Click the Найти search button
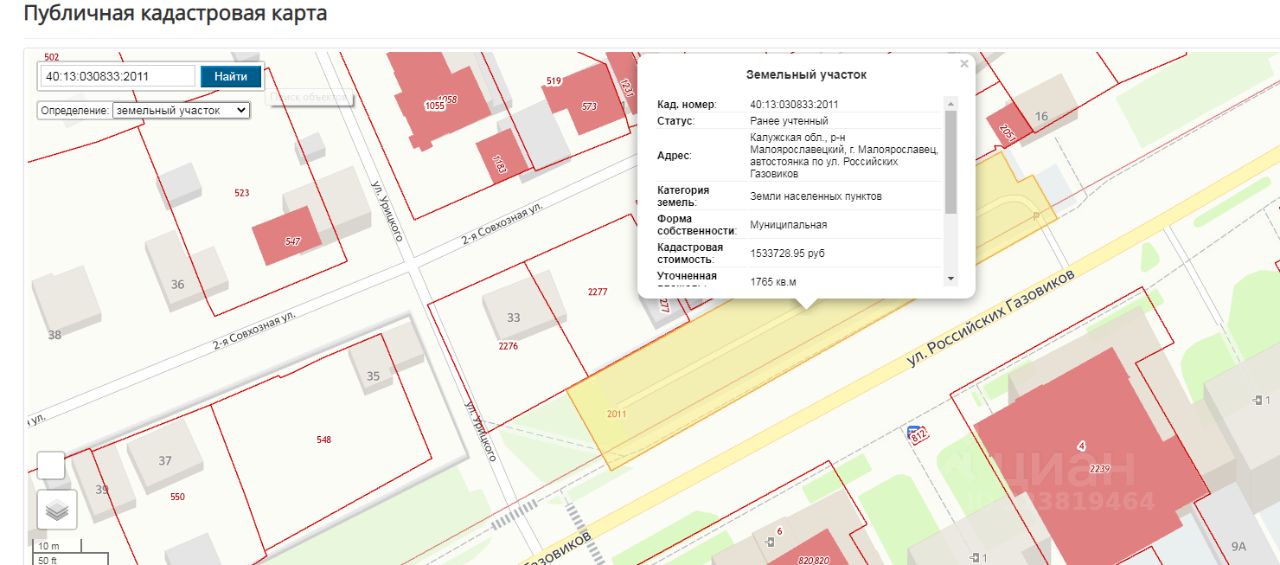 (231, 76)
